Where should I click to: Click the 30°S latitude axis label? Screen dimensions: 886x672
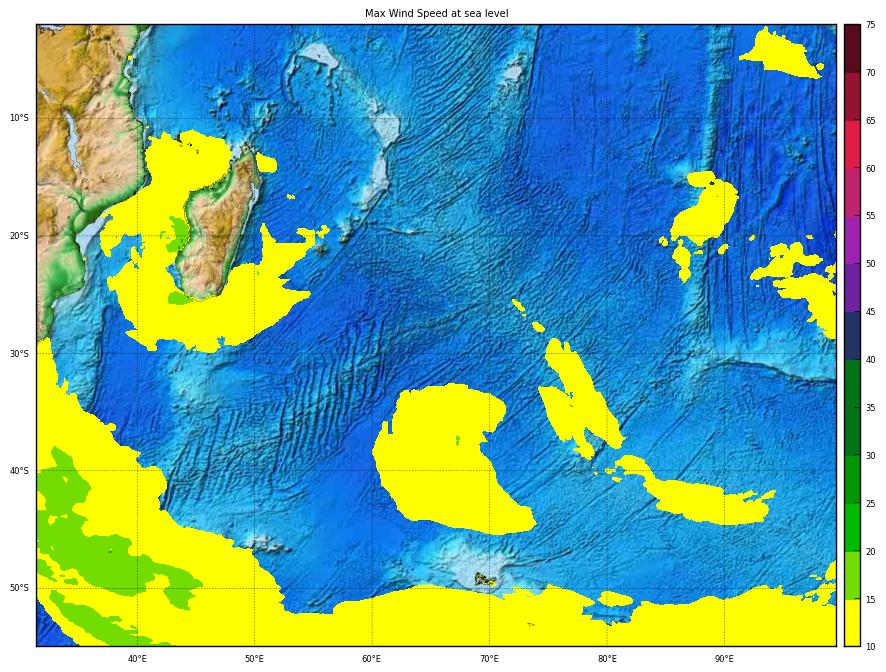point(19,353)
